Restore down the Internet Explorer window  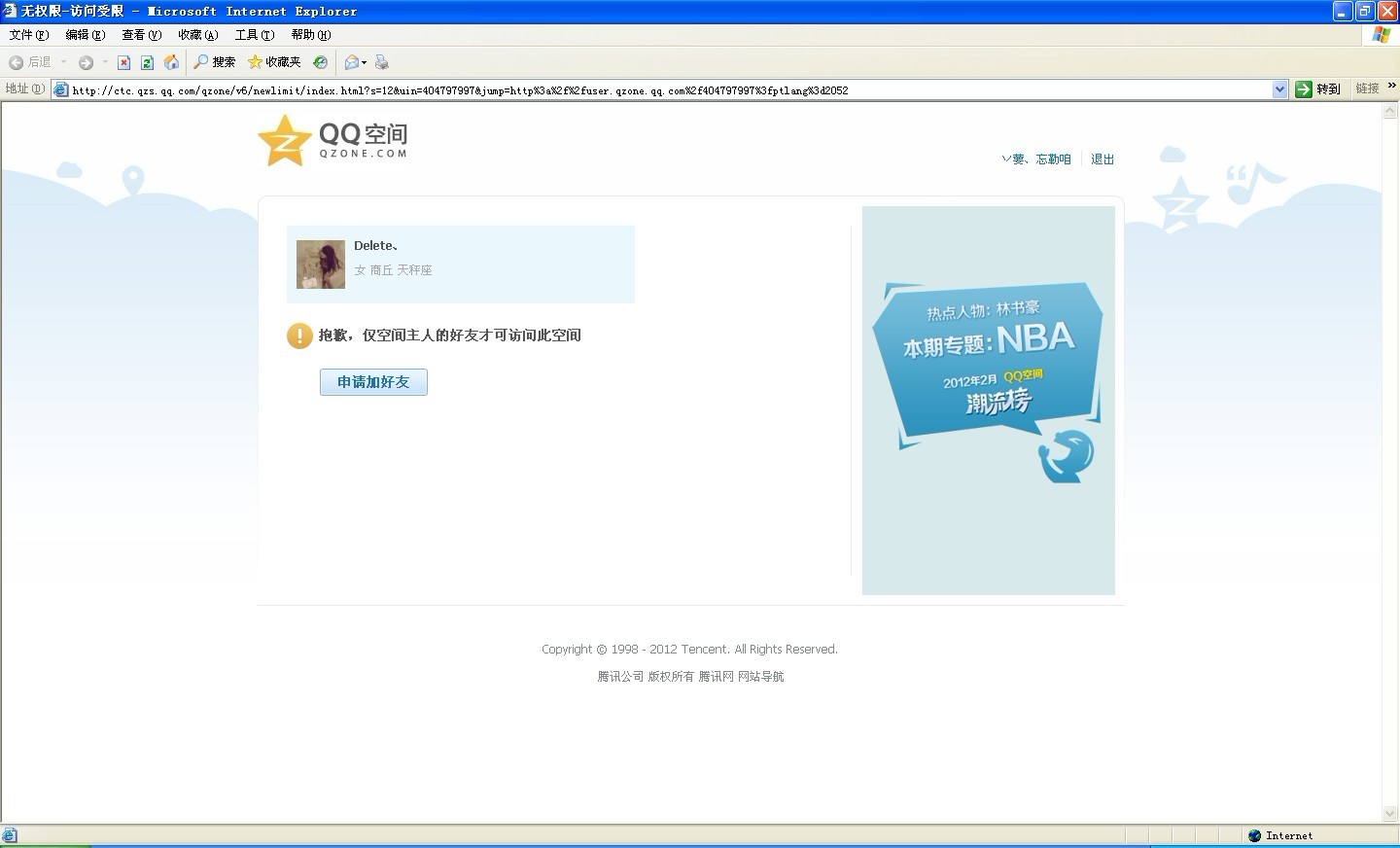click(x=1365, y=11)
